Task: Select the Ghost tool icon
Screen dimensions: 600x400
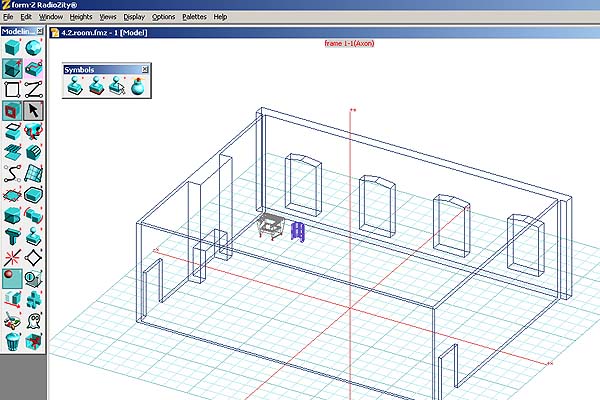Action: coord(36,320)
